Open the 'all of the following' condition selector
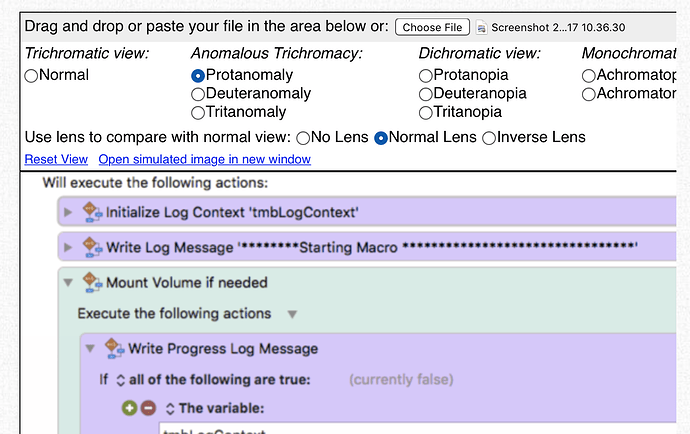This screenshot has width=690, height=434. (x=121, y=380)
